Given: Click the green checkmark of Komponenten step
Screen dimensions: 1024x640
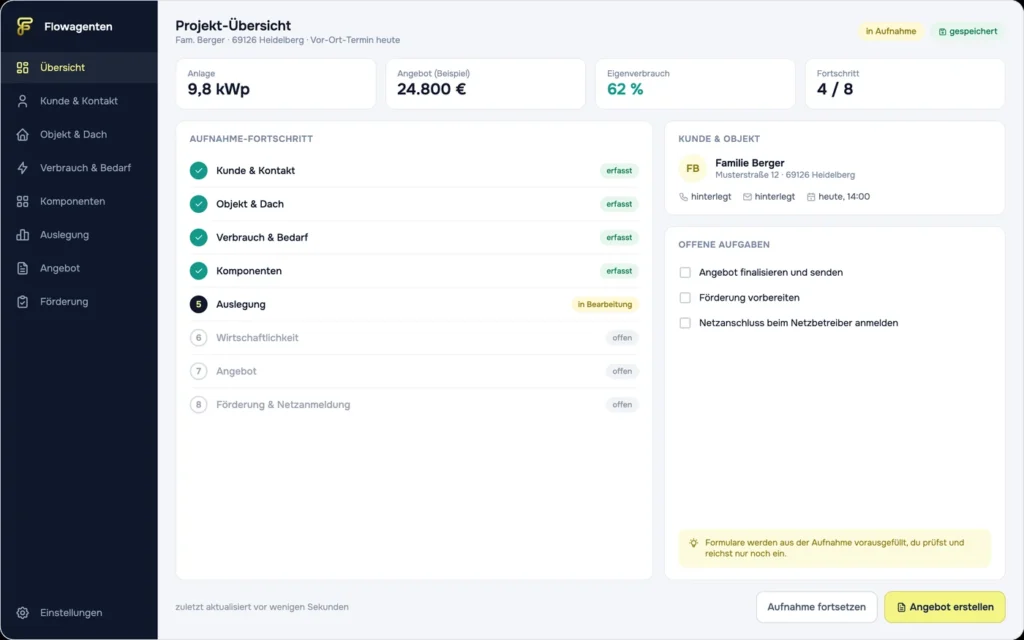Looking at the screenshot, I should (199, 270).
